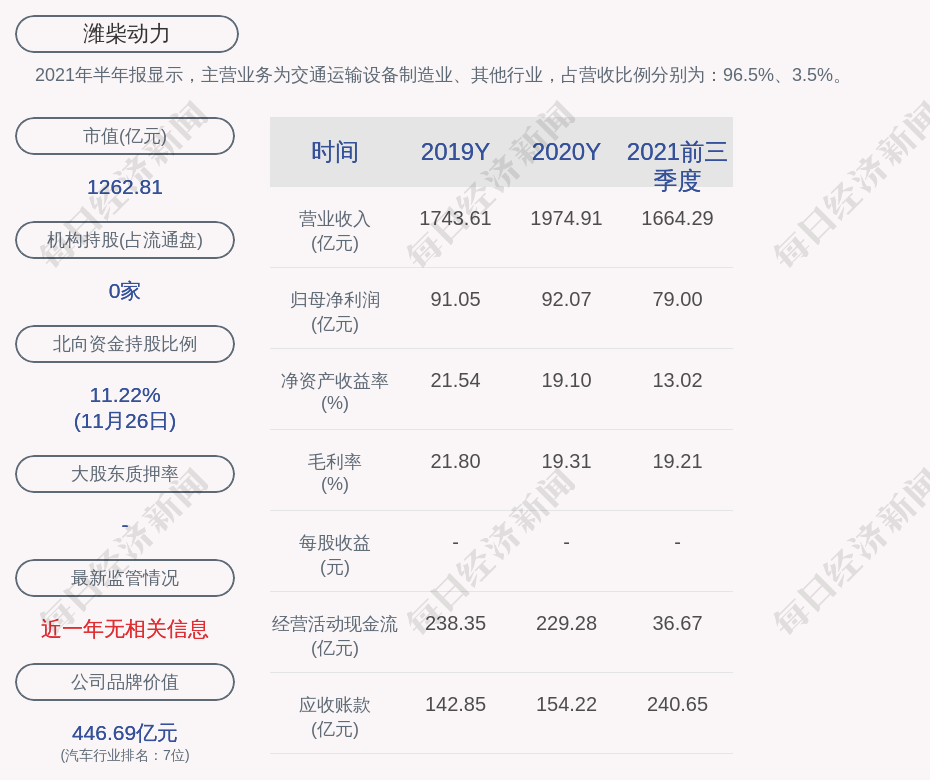Click cash flow value 36.67
Image resolution: width=930 pixels, height=780 pixels.
coord(677,623)
